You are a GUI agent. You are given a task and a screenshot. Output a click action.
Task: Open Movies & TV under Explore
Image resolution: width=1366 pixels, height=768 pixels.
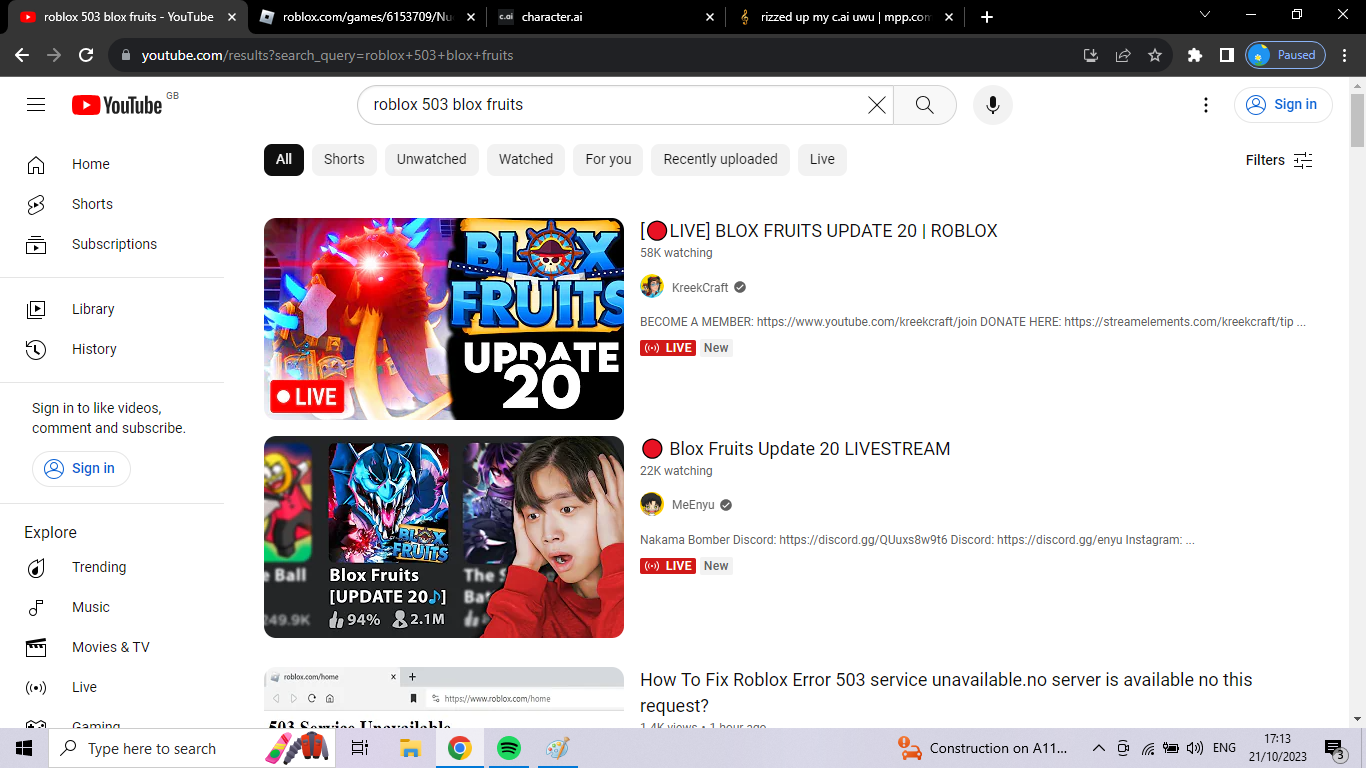click(112, 647)
